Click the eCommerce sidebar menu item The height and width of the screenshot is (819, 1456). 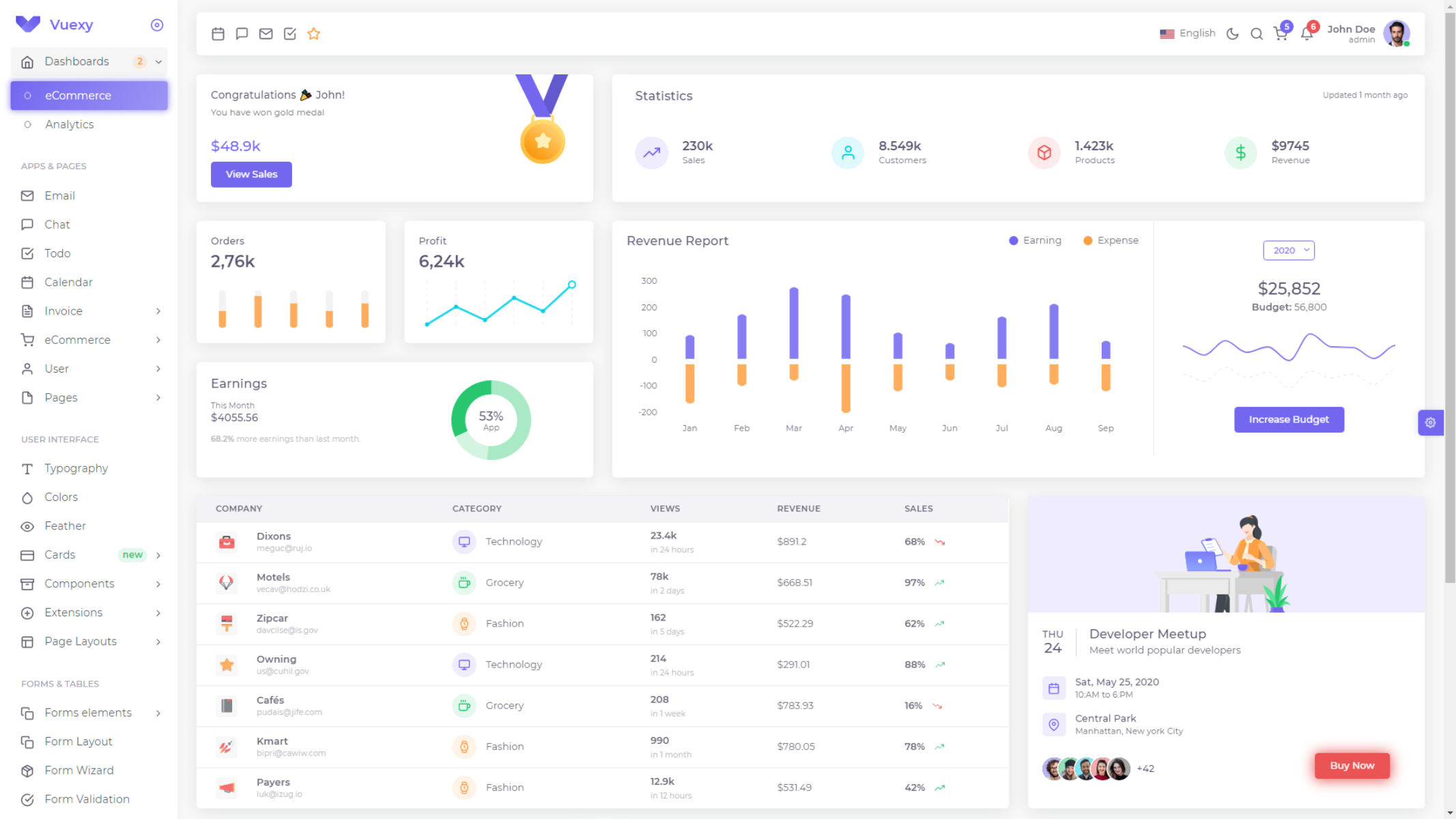(x=89, y=94)
